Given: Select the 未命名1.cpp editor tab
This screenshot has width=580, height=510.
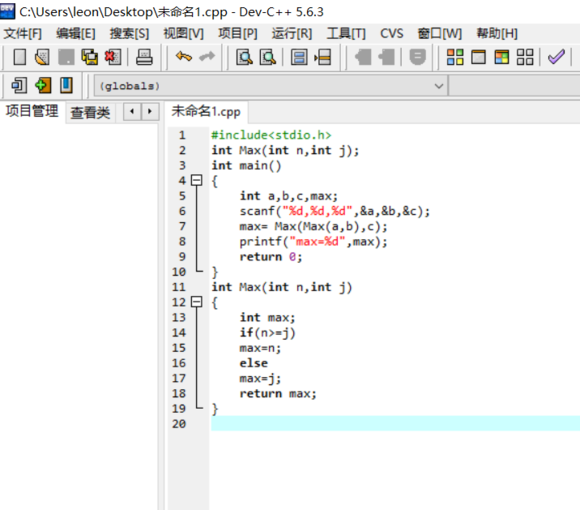Looking at the screenshot, I should [206, 111].
